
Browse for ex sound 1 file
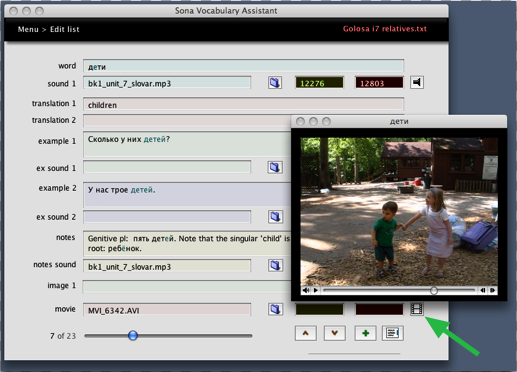pos(275,167)
